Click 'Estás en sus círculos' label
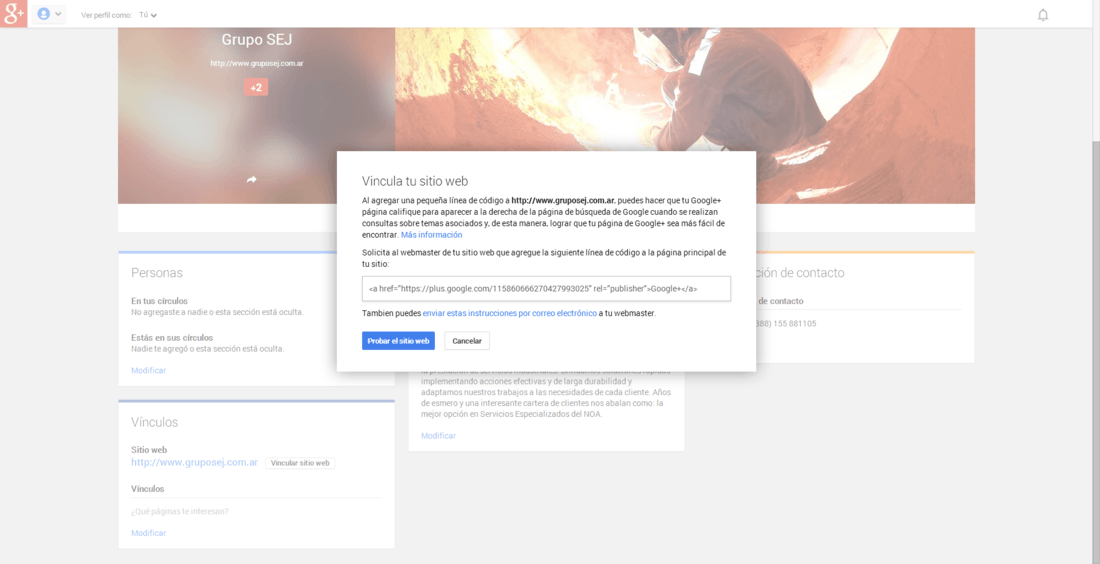This screenshot has height=564, width=1100. tap(172, 337)
